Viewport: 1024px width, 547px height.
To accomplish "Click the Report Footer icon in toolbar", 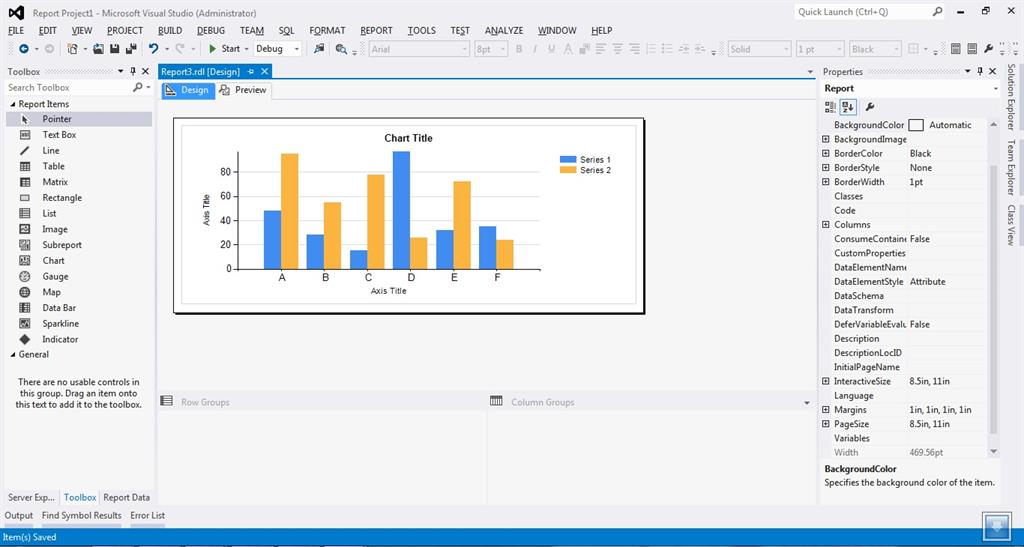I will (972, 49).
